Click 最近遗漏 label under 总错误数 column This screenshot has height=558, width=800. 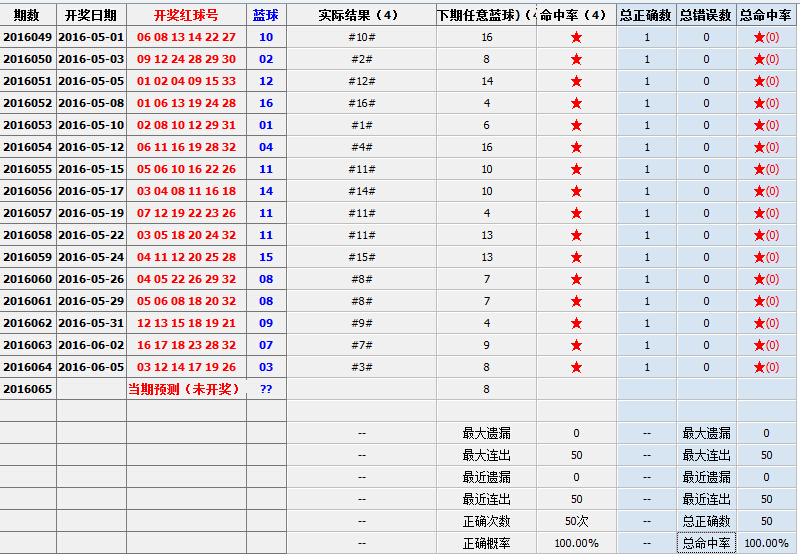click(707, 477)
